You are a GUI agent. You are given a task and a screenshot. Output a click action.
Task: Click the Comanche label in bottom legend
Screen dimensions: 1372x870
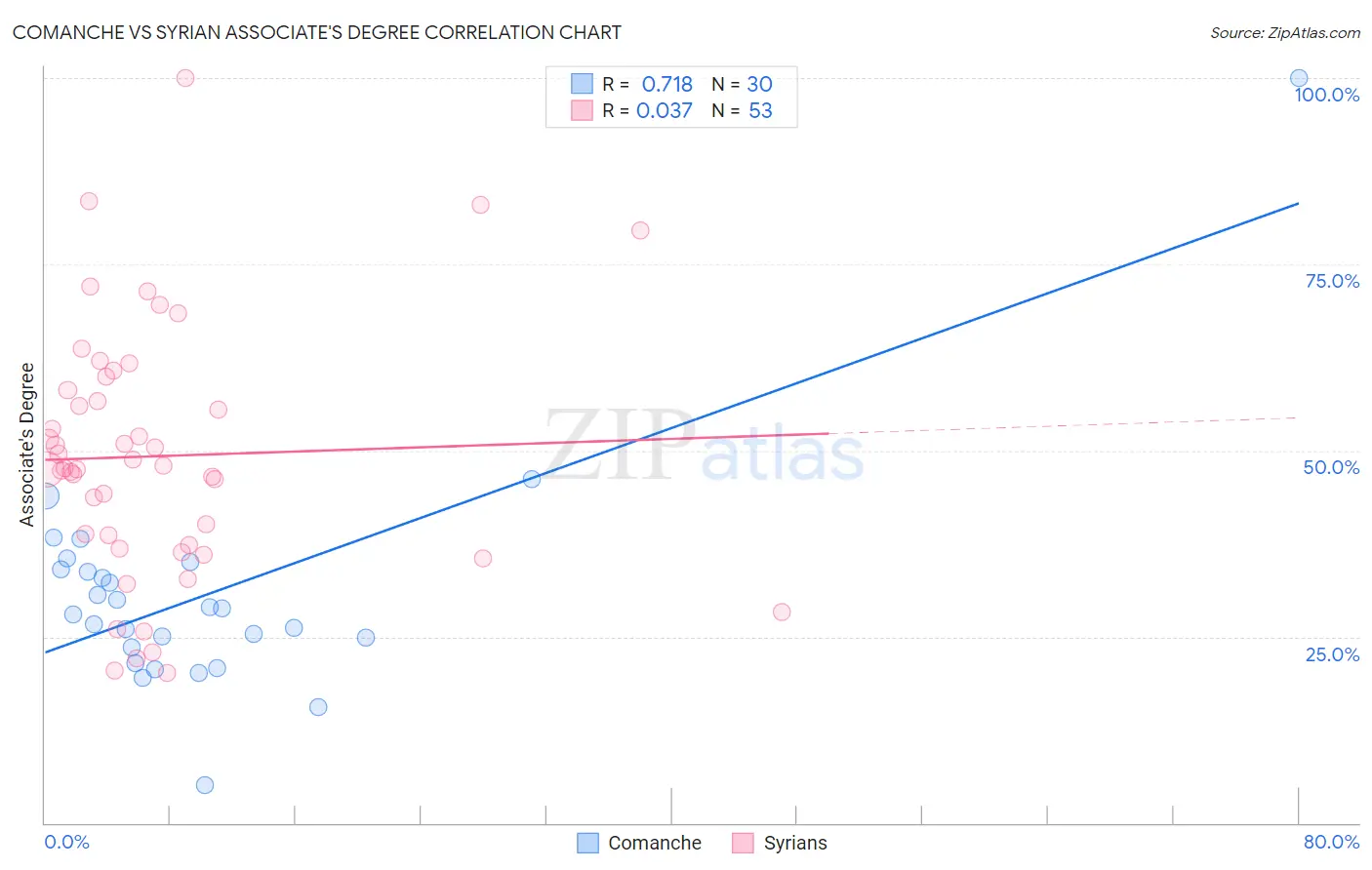[655, 843]
